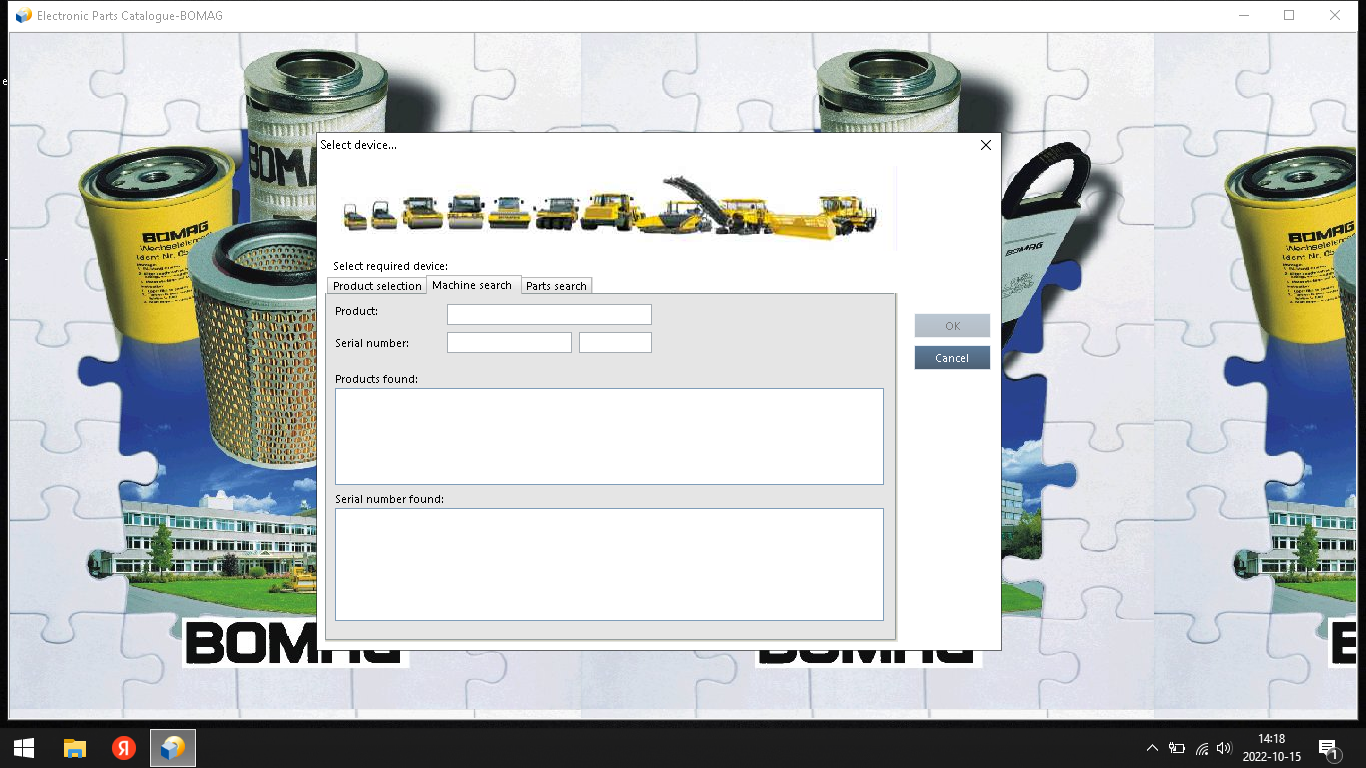Open the notification center icon
Image resolution: width=1366 pixels, height=768 pixels.
coord(1328,748)
